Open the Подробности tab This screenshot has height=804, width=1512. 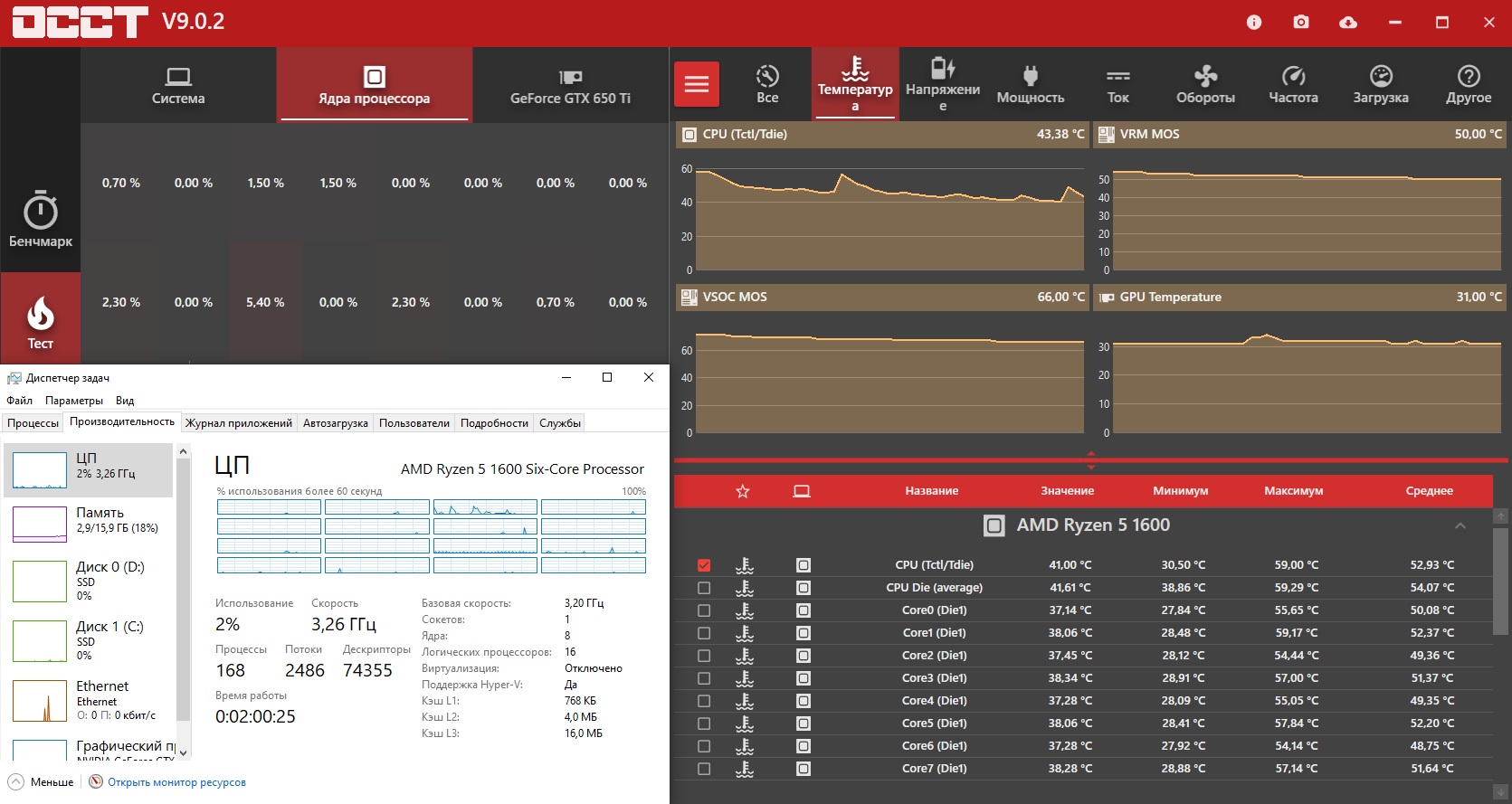click(494, 423)
